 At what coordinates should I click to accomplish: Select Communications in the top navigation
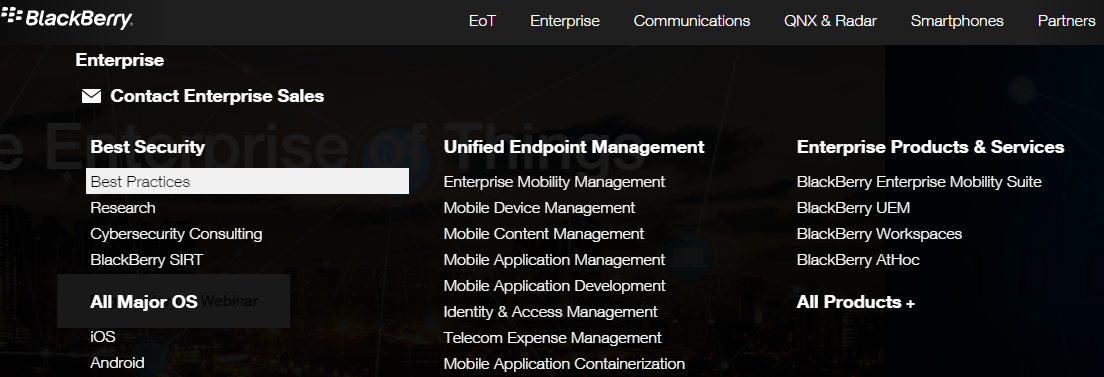pos(691,21)
